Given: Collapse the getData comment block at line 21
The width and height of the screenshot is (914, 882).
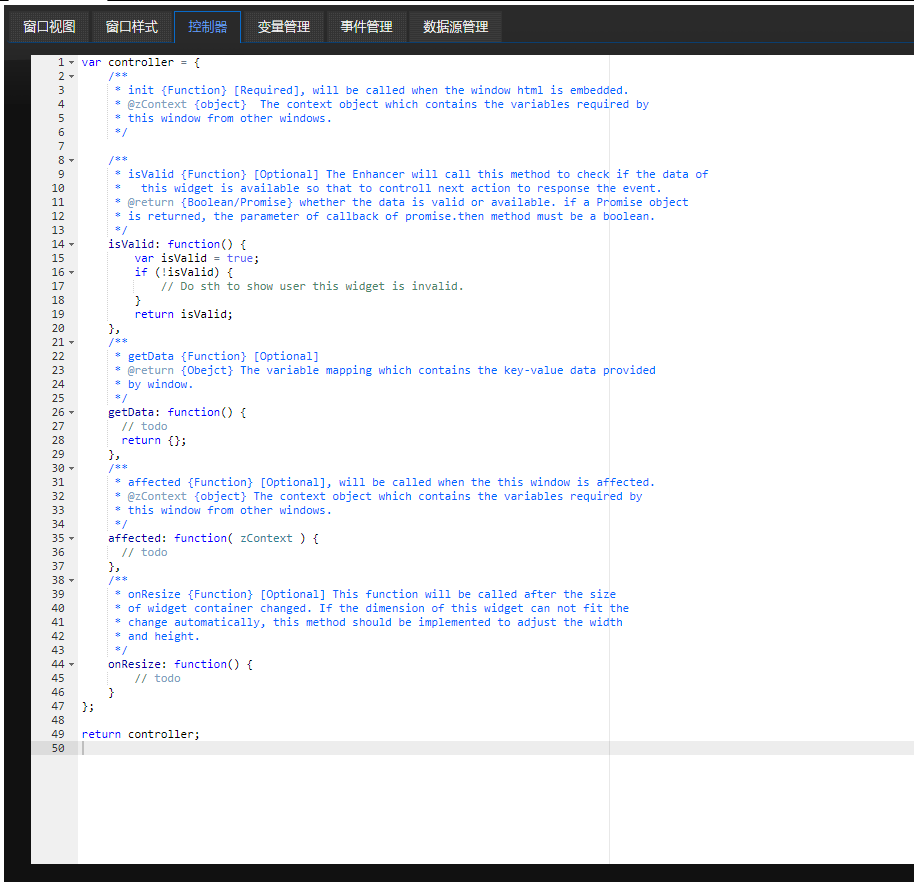Looking at the screenshot, I should point(72,342).
